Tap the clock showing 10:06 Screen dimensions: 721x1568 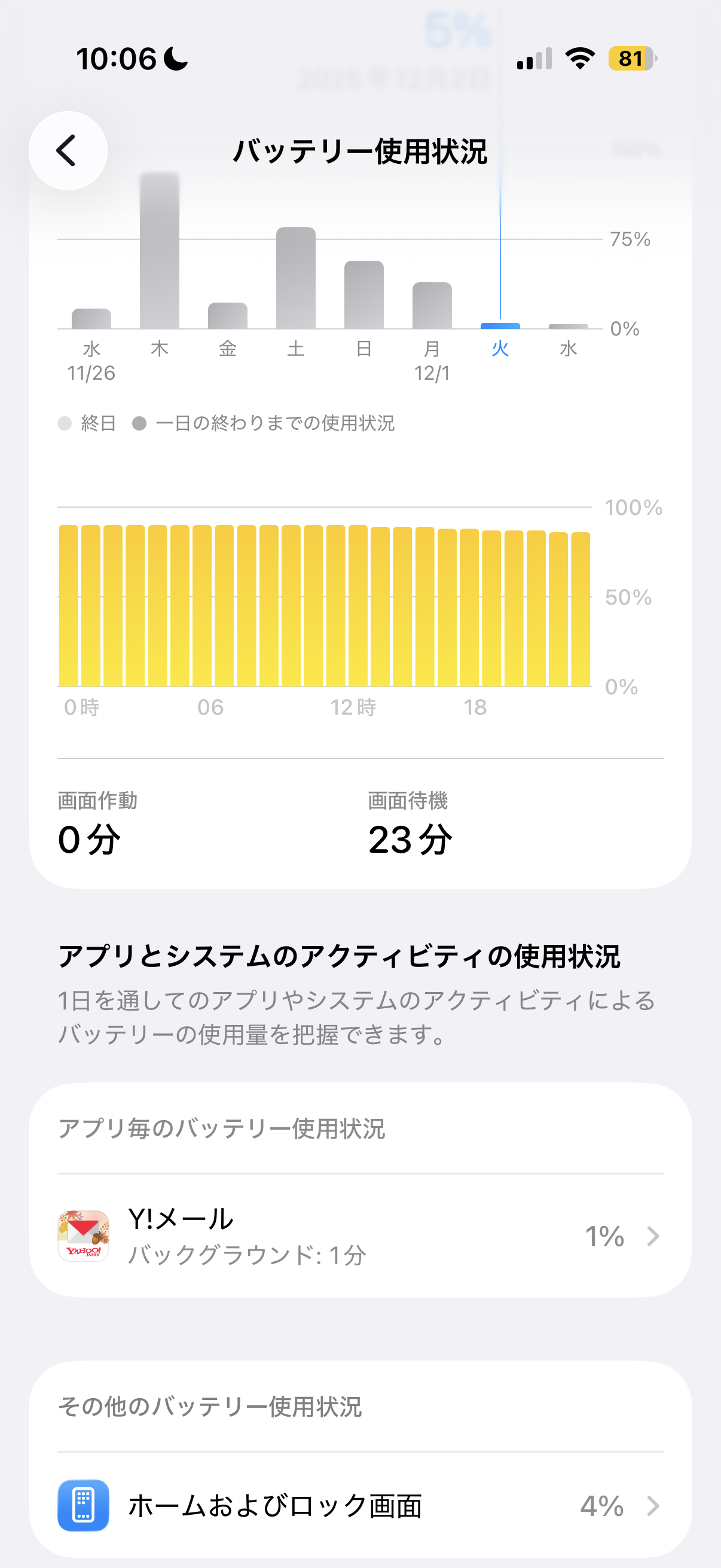pyautogui.click(x=116, y=59)
